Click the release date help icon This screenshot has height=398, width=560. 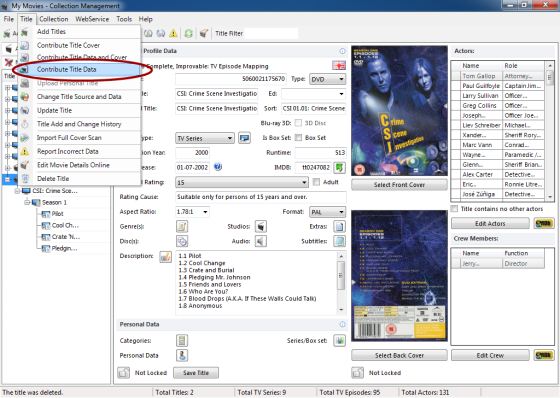click(218, 167)
